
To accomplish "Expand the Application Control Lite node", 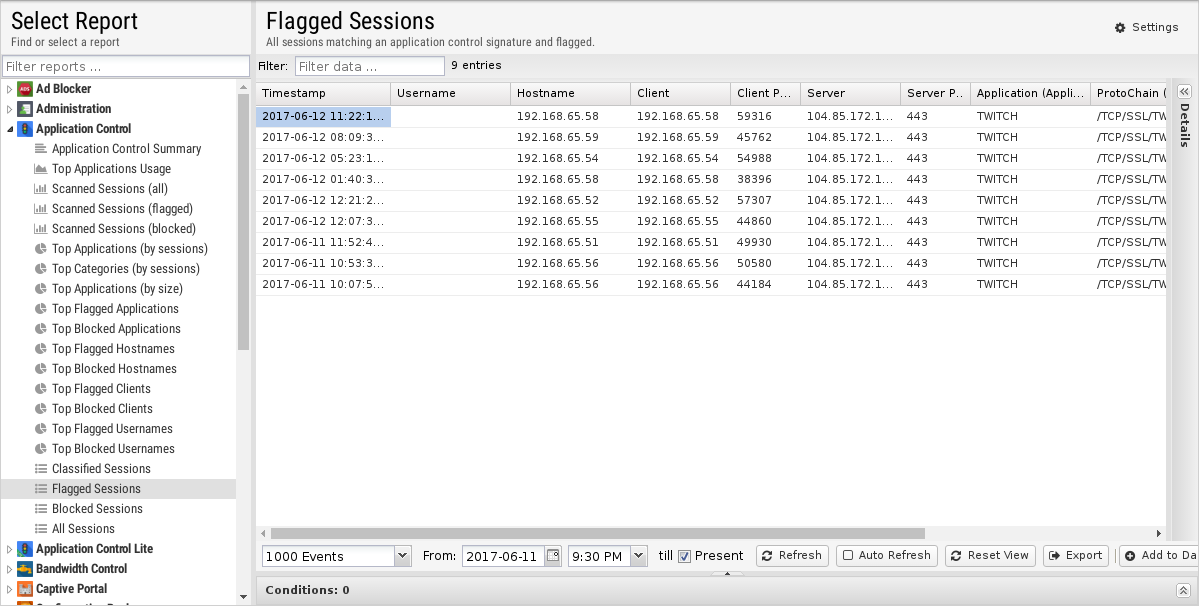I will [x=9, y=549].
